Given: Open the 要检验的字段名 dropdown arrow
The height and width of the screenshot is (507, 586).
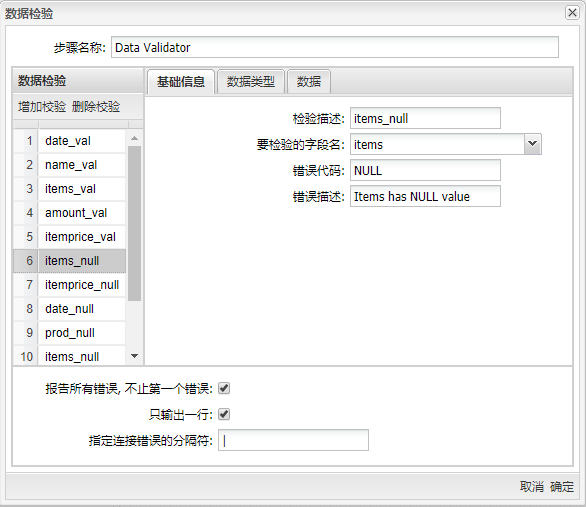Looking at the screenshot, I should (x=532, y=144).
